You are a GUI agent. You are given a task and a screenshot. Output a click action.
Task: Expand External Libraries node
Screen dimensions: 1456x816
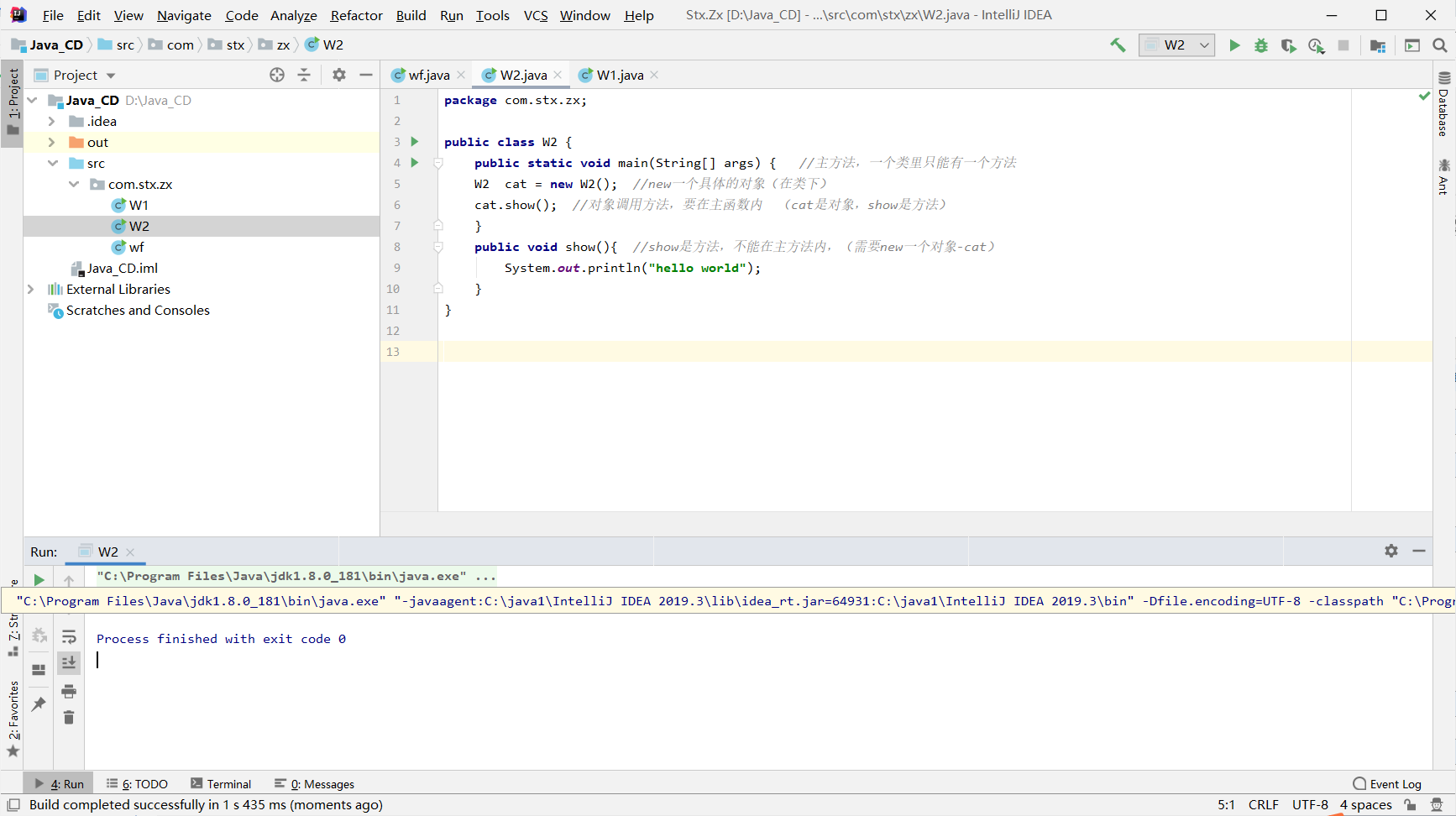click(x=31, y=289)
